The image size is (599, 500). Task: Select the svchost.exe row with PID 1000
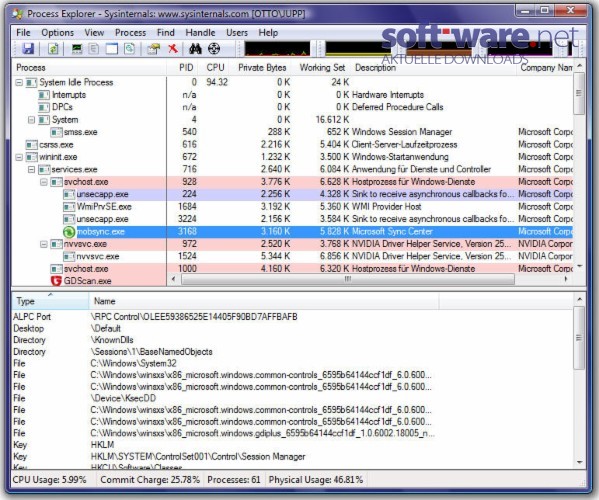pos(292,269)
